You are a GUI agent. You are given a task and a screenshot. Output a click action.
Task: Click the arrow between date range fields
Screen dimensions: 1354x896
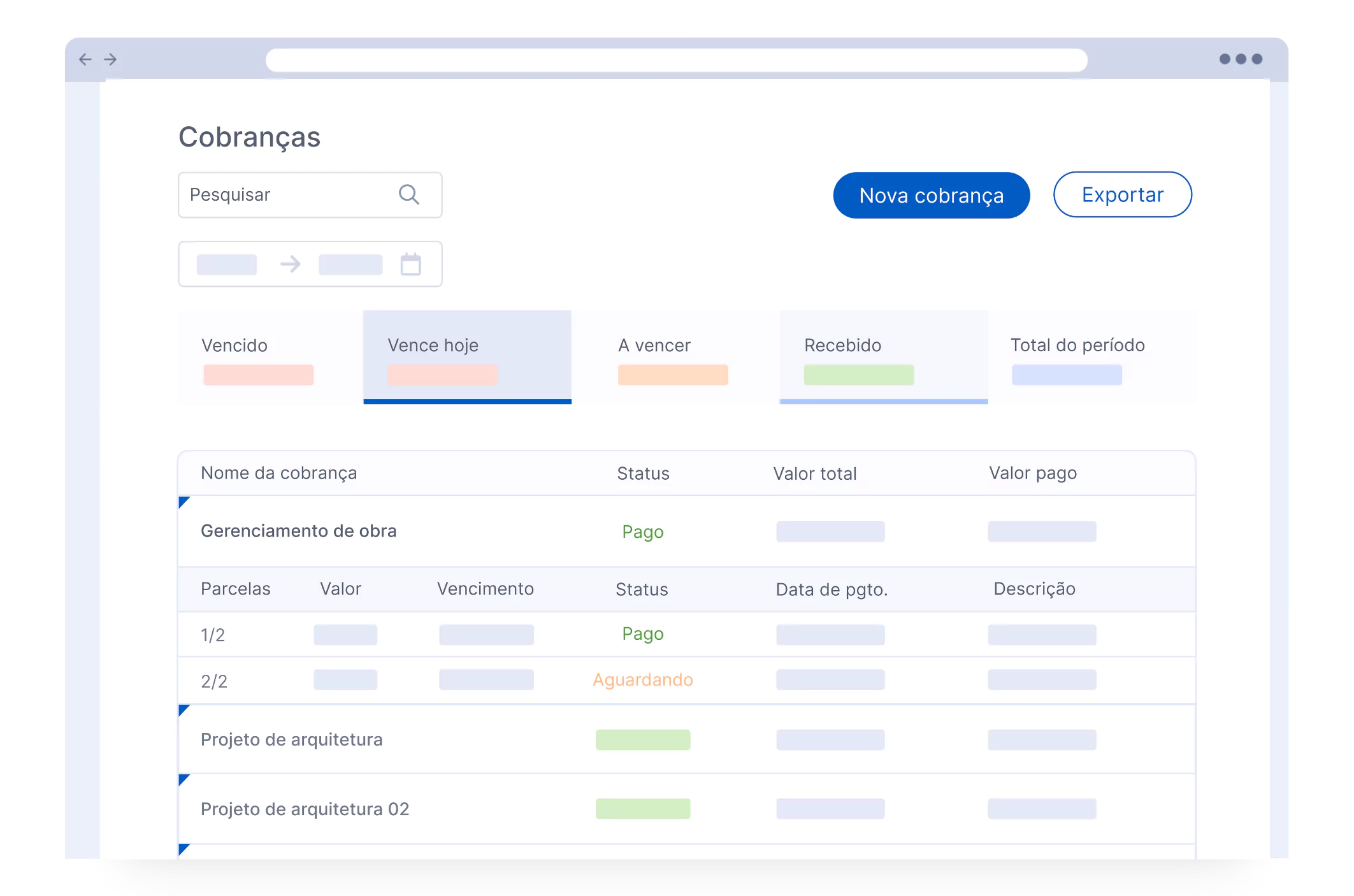(291, 264)
